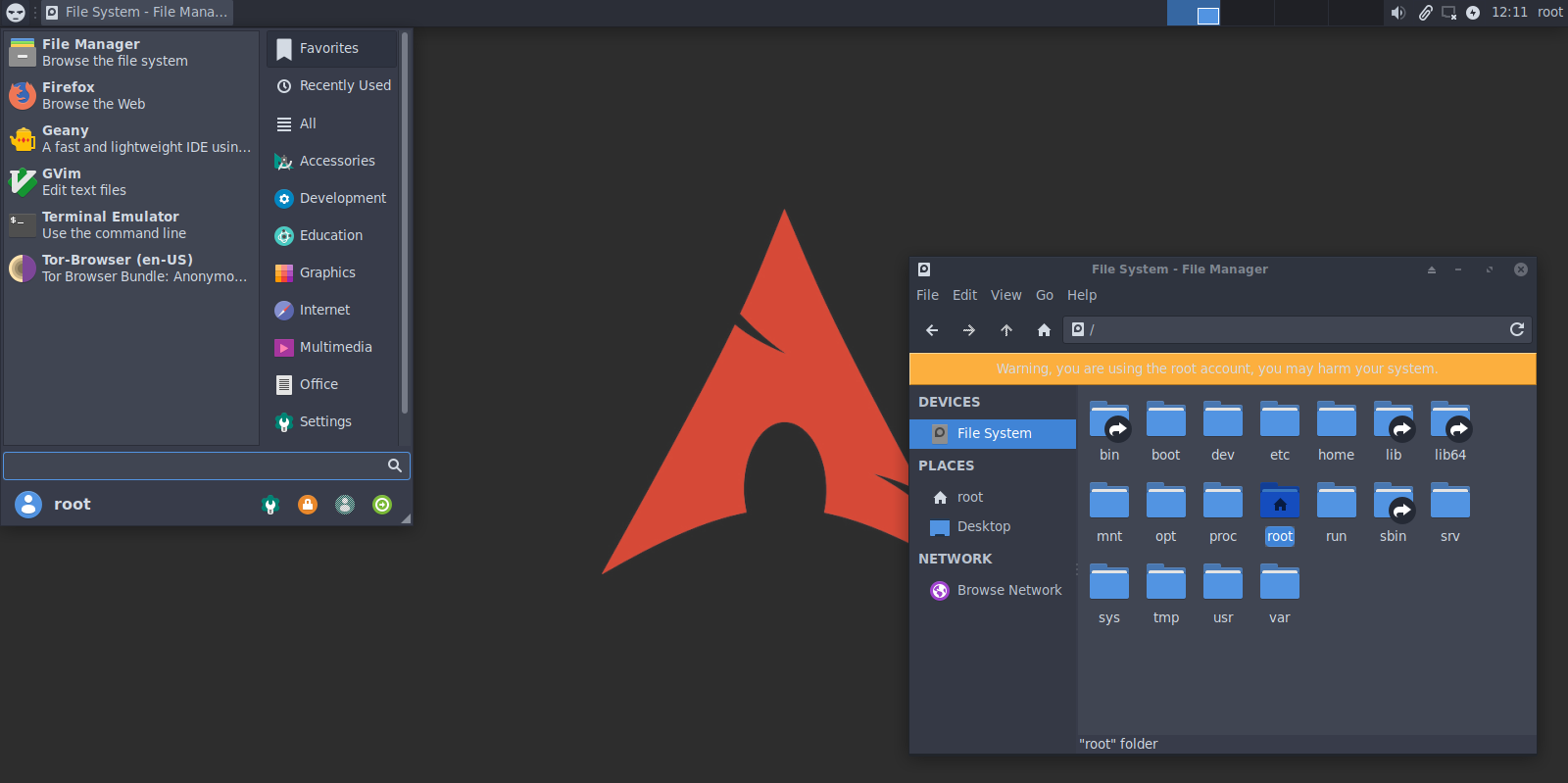Open the Edit menu
Screen dimensions: 1568x783
point(964,295)
